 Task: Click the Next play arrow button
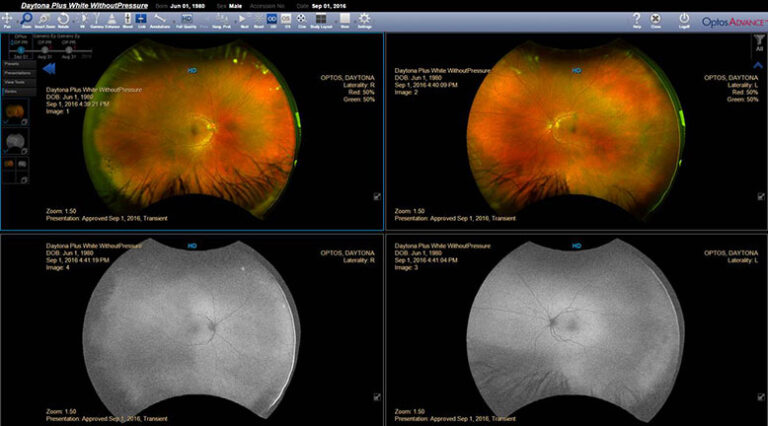243,20
